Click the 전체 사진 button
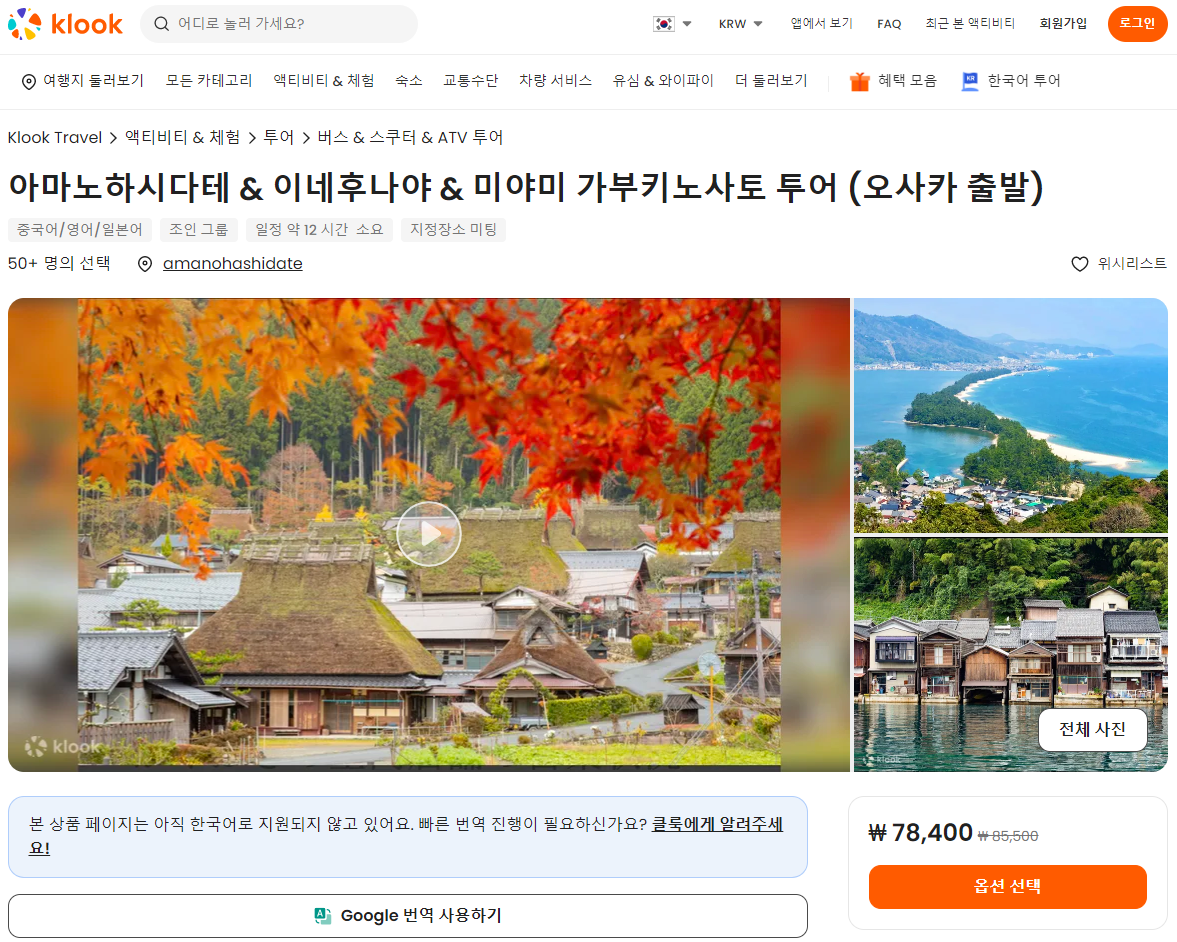 [1092, 729]
